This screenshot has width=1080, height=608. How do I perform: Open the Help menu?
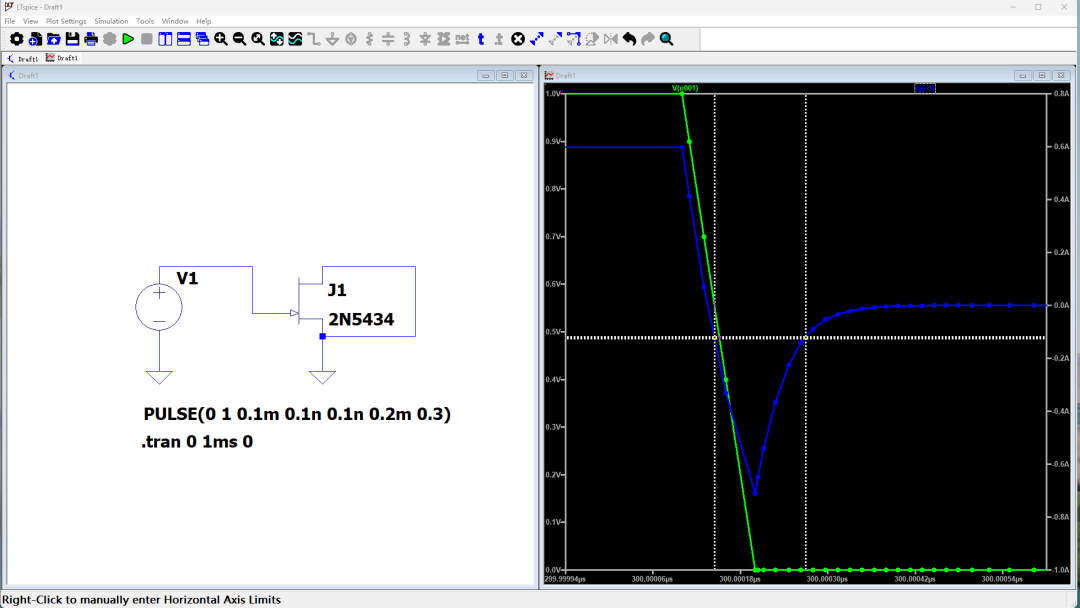(x=204, y=21)
